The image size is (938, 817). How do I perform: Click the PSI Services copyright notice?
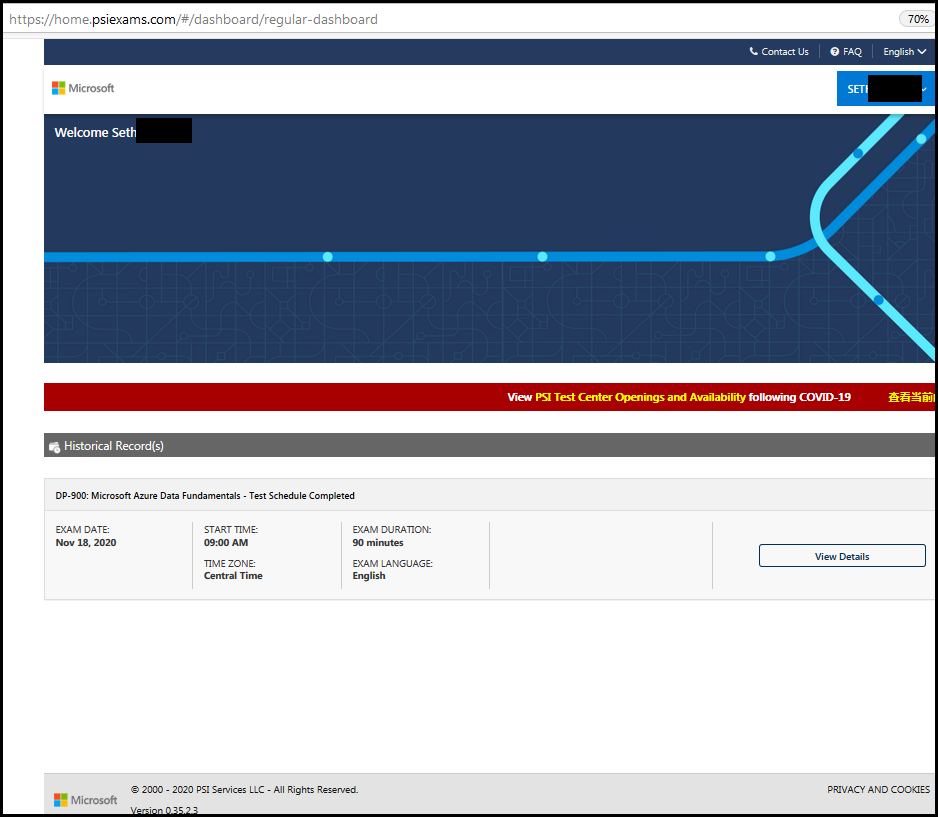[244, 789]
